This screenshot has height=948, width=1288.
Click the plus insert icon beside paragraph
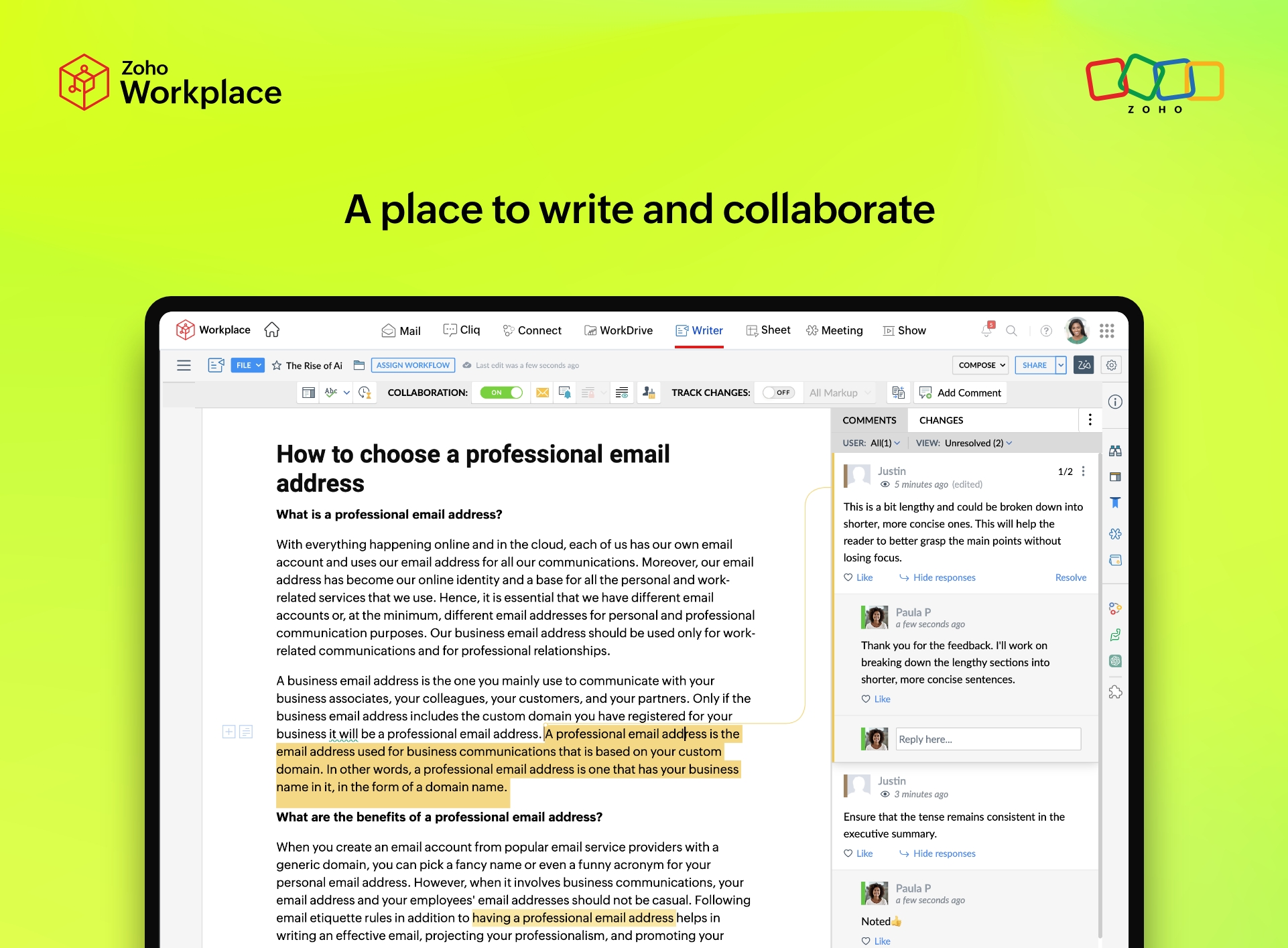pyautogui.click(x=229, y=732)
